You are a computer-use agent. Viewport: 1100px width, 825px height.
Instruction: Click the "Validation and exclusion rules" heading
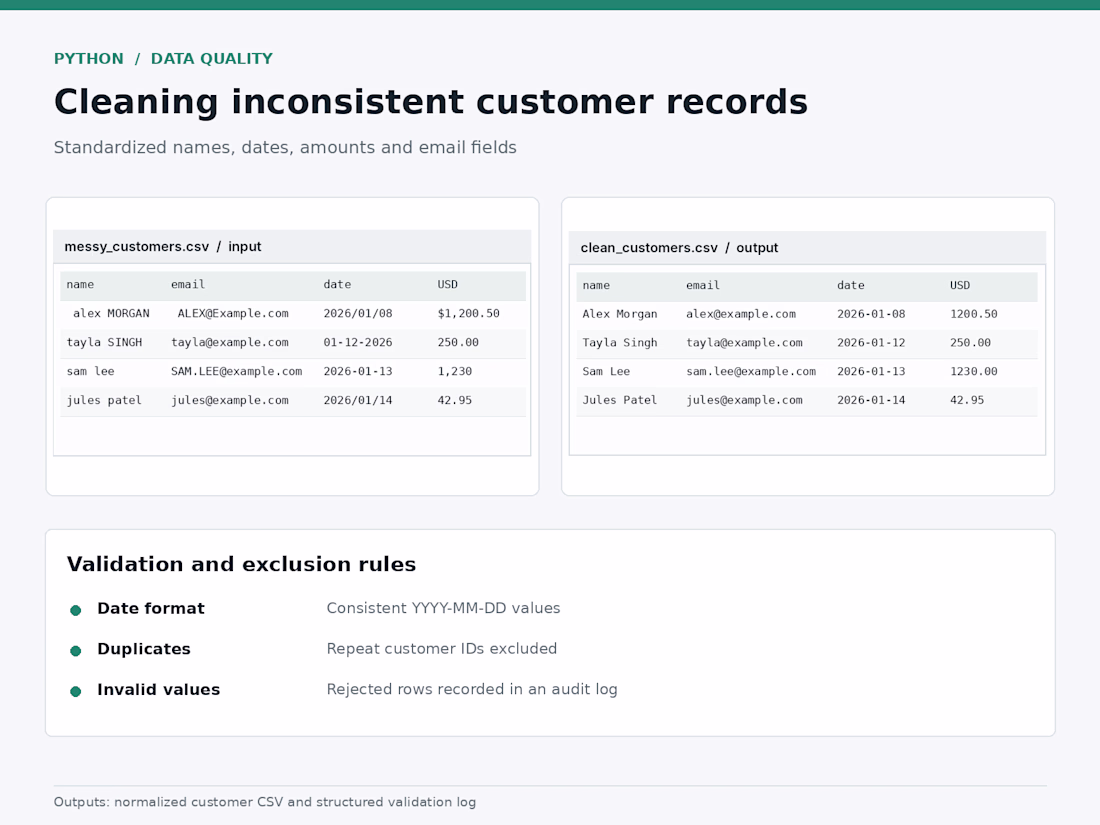tap(241, 564)
